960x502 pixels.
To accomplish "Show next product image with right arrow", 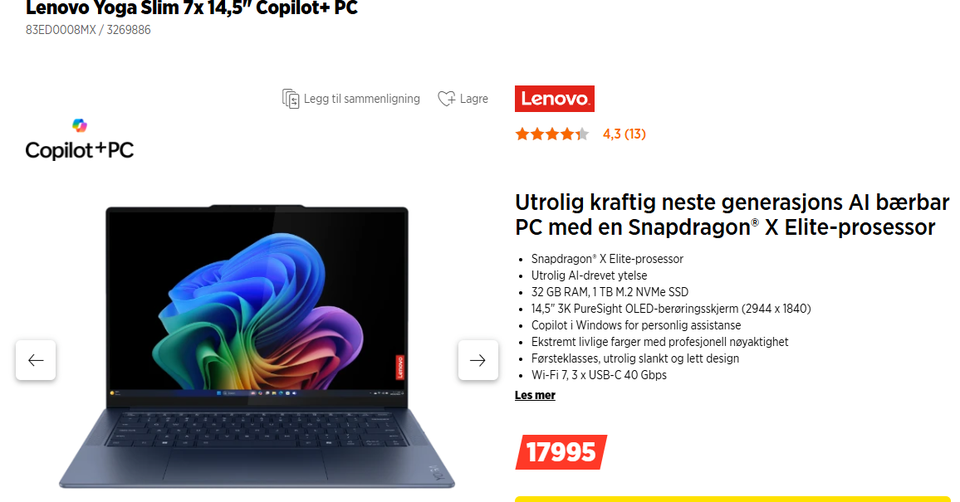I will click(x=478, y=360).
